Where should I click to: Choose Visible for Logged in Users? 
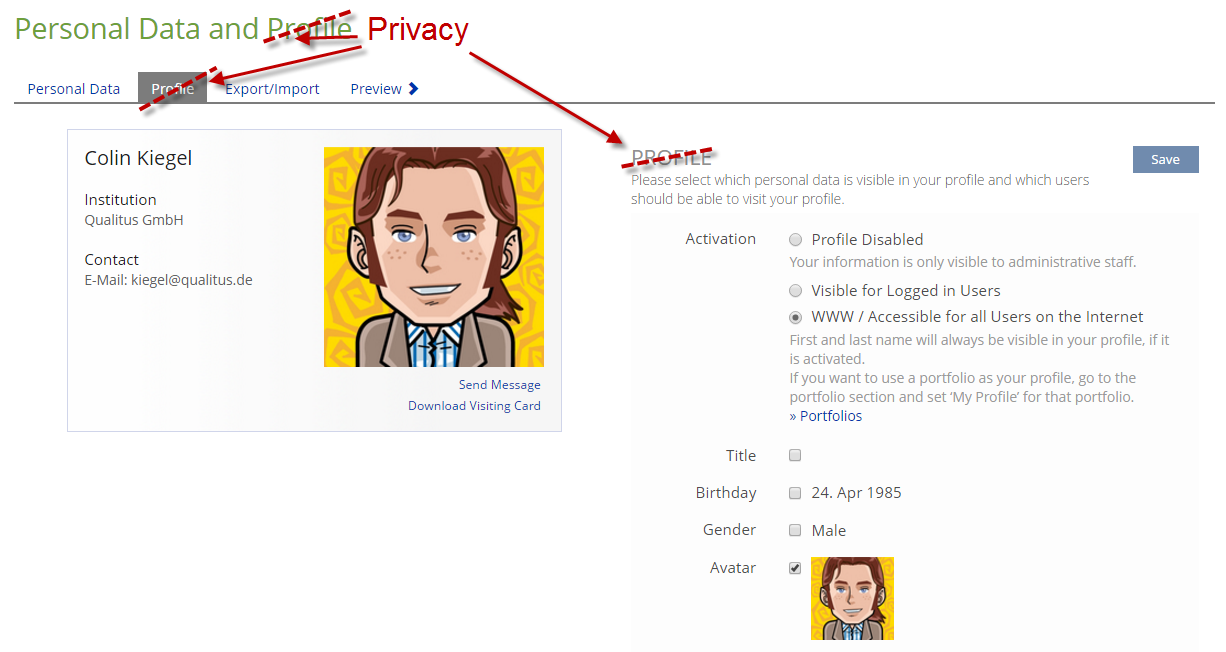pyautogui.click(x=796, y=291)
